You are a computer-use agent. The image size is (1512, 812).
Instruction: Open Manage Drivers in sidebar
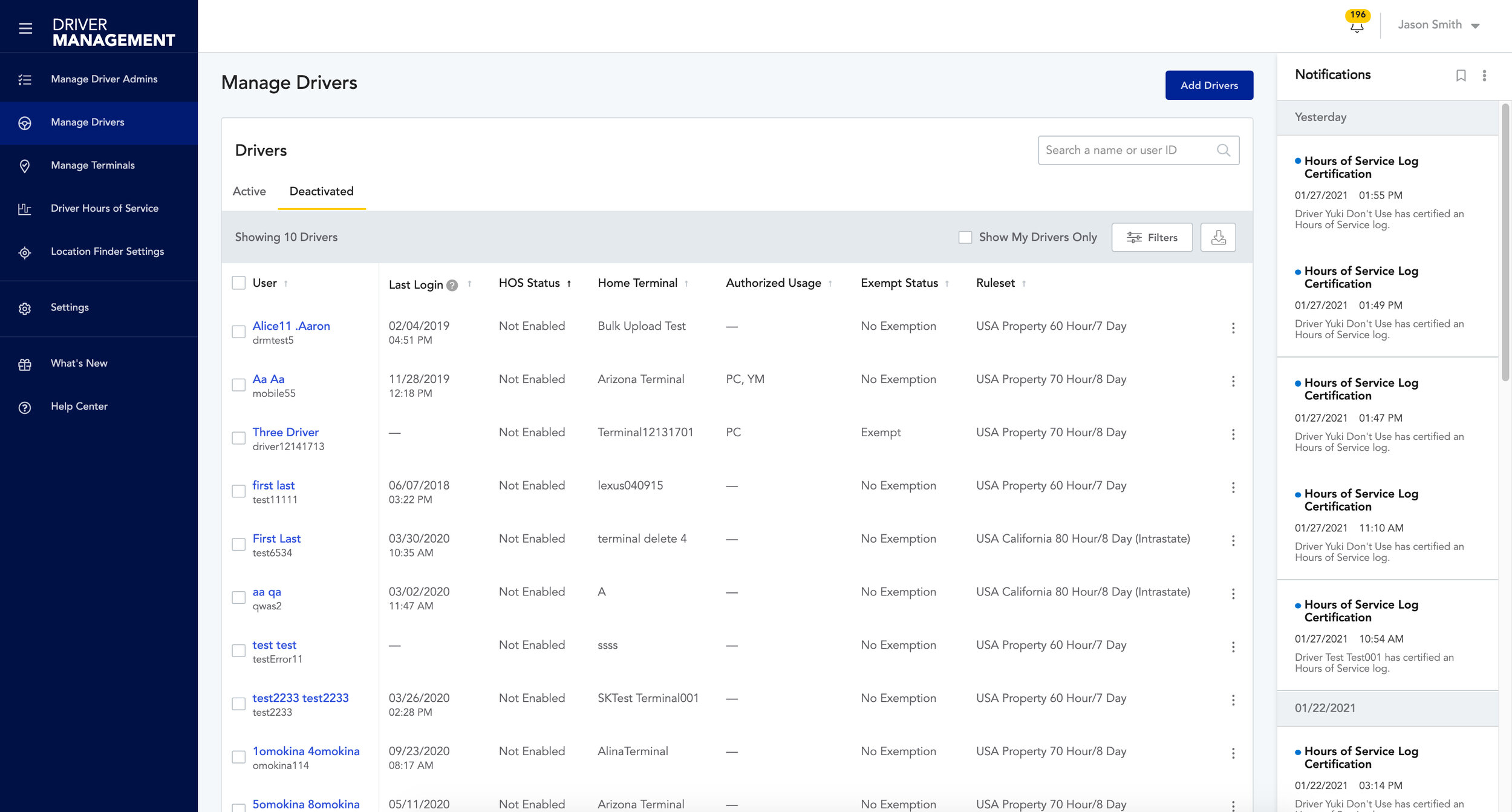99,123
